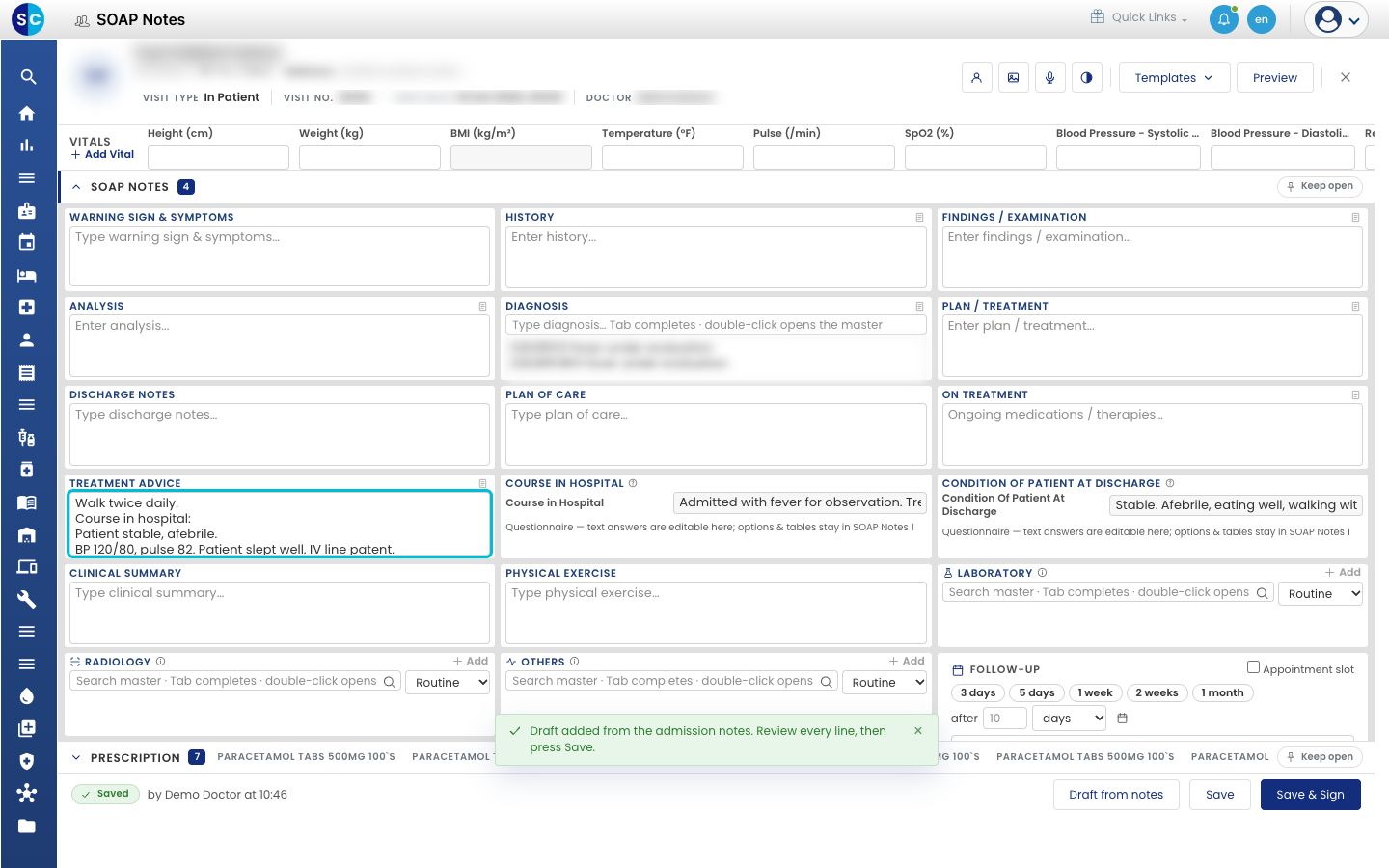Click the image attachment icon in header
The image size is (1389, 868).
coord(1013,78)
